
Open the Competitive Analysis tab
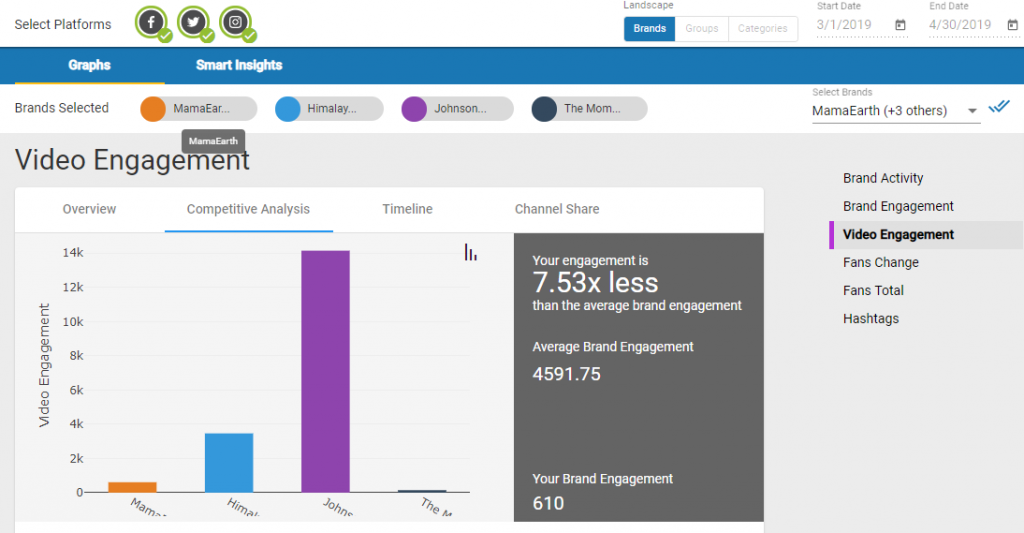(x=248, y=209)
